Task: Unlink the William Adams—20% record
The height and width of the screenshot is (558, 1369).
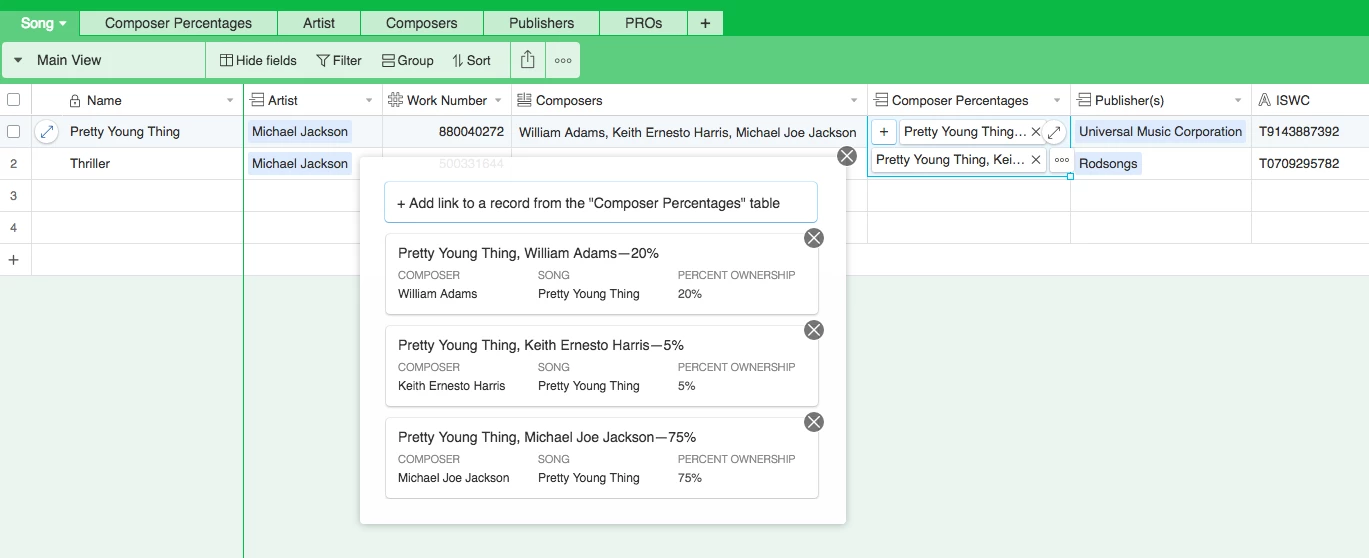Action: point(814,238)
